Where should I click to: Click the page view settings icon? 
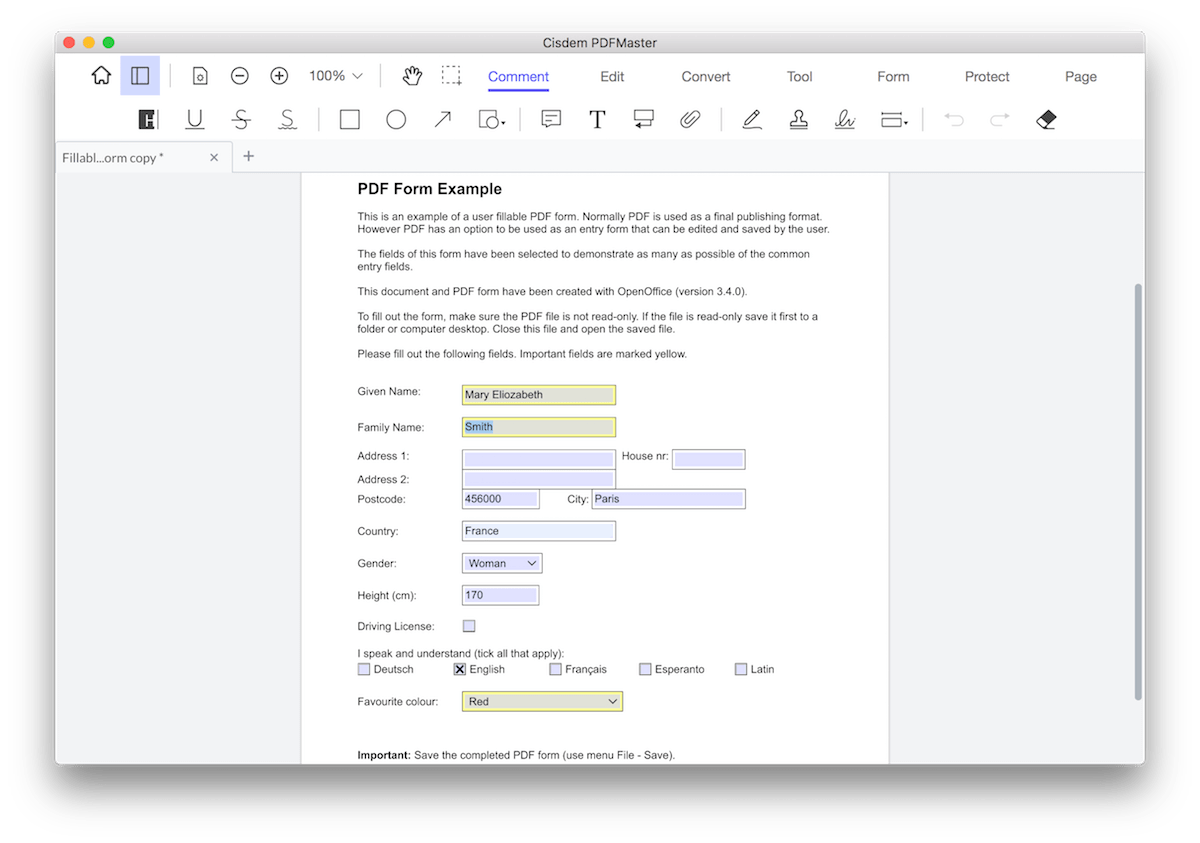click(200, 76)
